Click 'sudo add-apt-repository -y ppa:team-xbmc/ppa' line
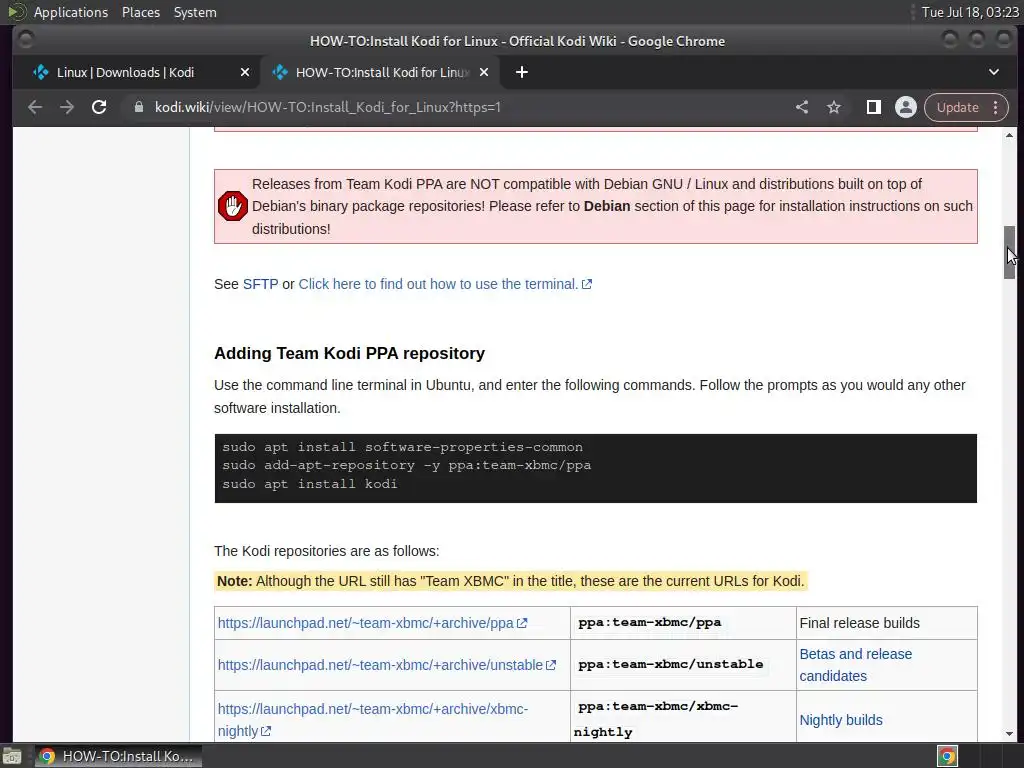The image size is (1024, 768). [x=406, y=466]
